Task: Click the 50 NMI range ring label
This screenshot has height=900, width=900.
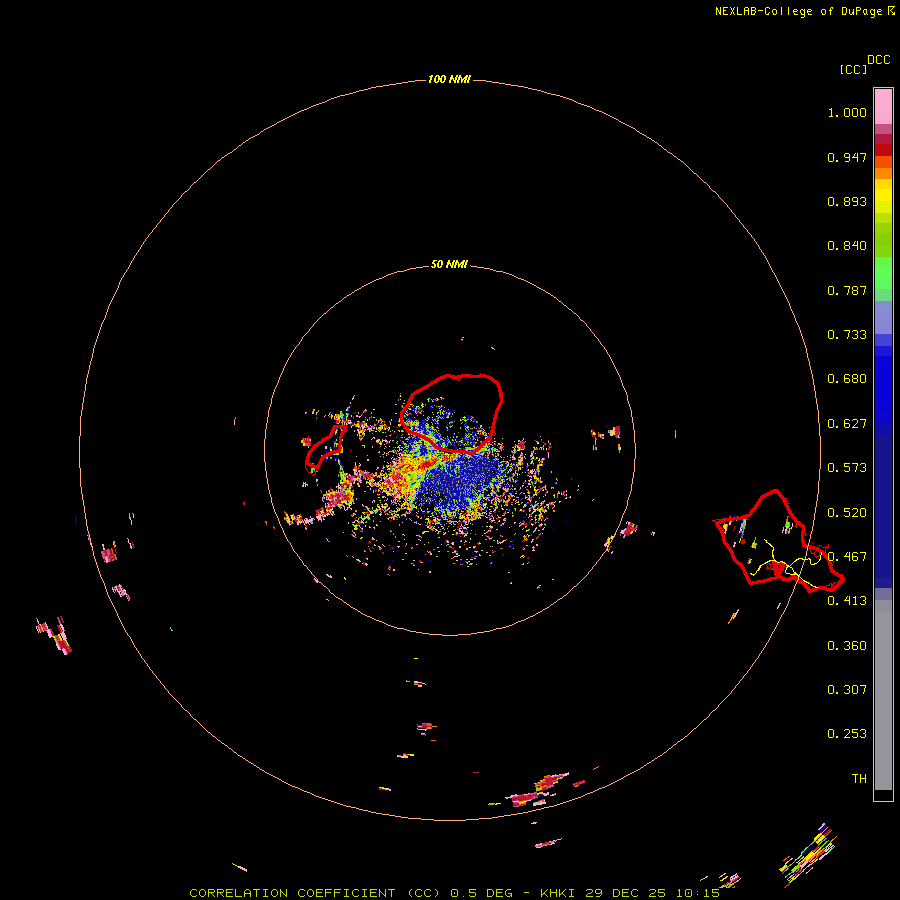Action: click(x=449, y=264)
